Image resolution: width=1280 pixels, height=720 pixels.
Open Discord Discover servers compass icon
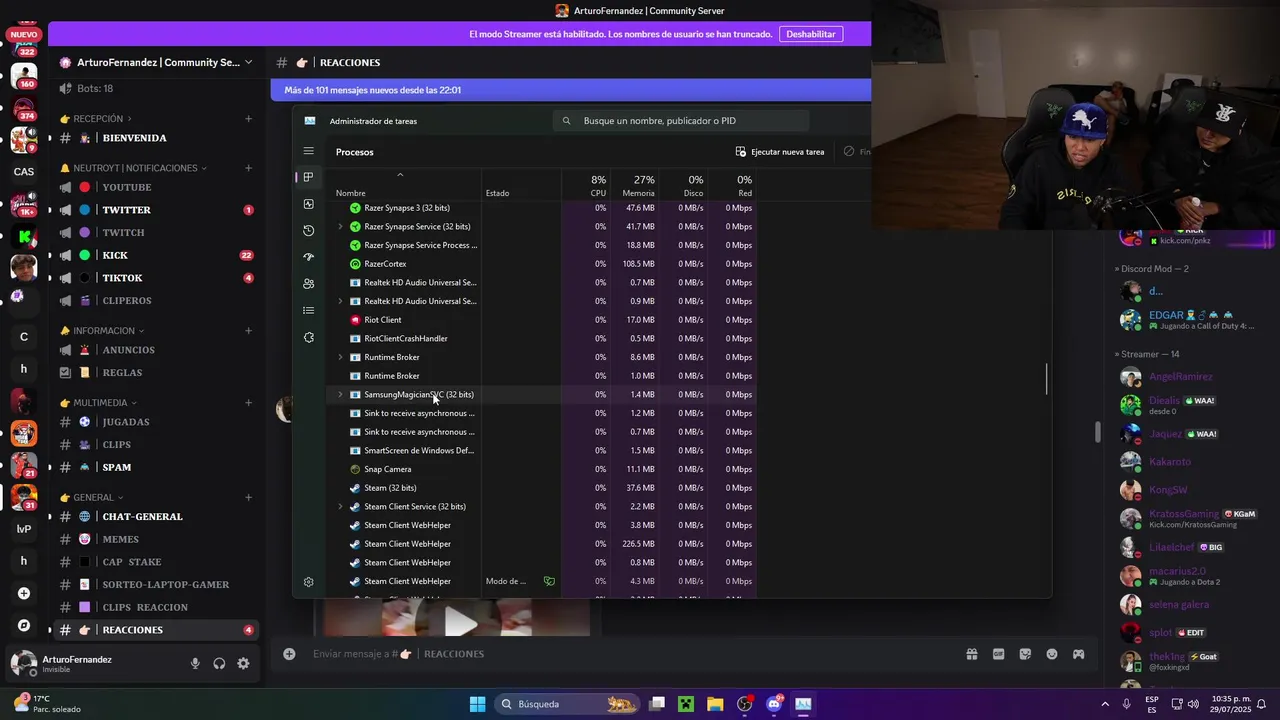coord(24,625)
